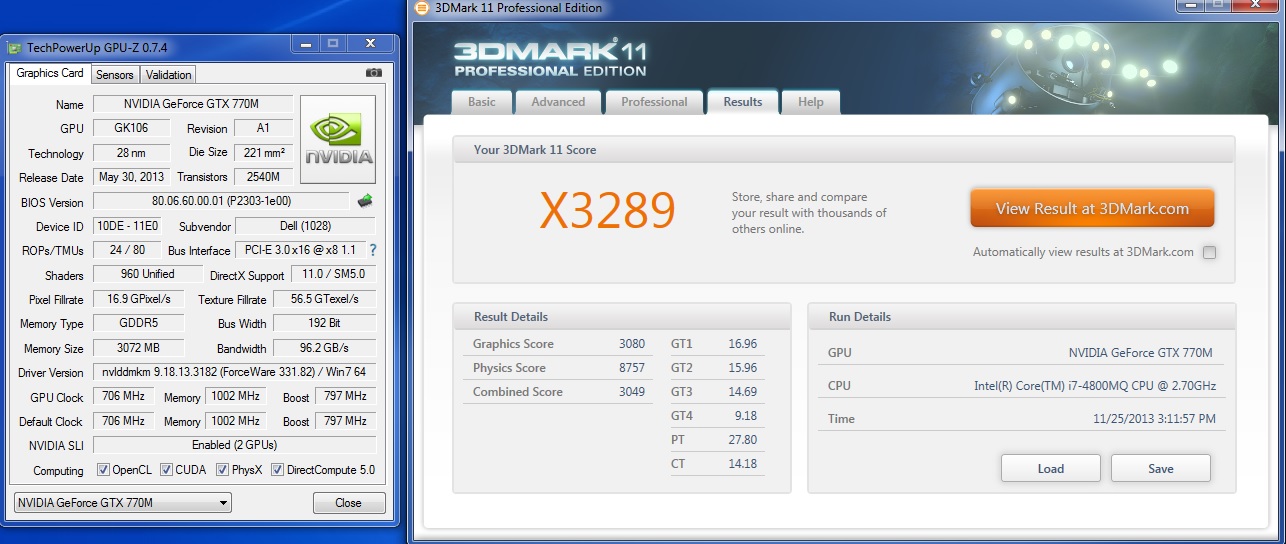The width and height of the screenshot is (1286, 544).
Task: Open the Professional tab in 3DMark
Action: coord(654,102)
